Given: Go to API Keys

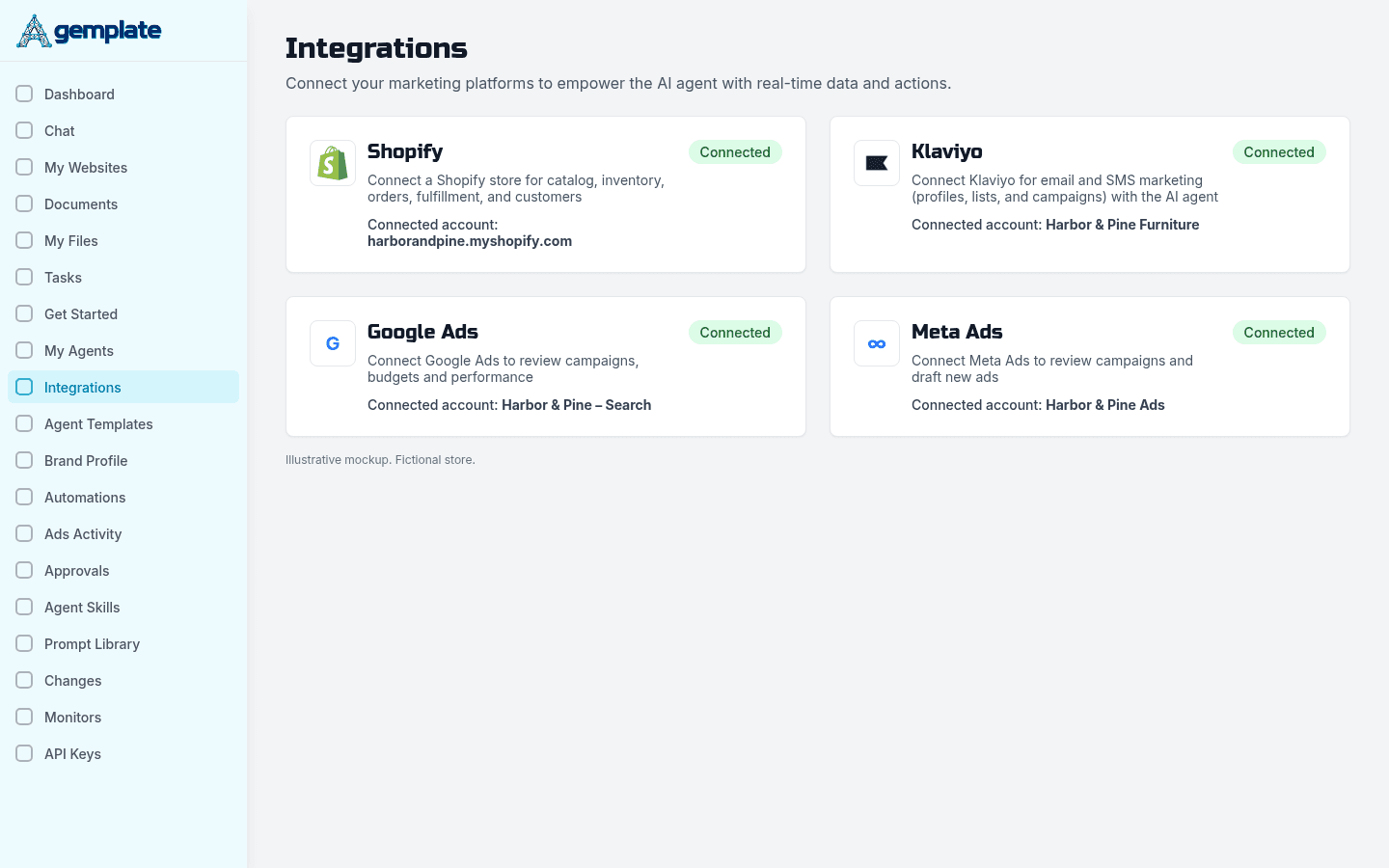Looking at the screenshot, I should (123, 753).
